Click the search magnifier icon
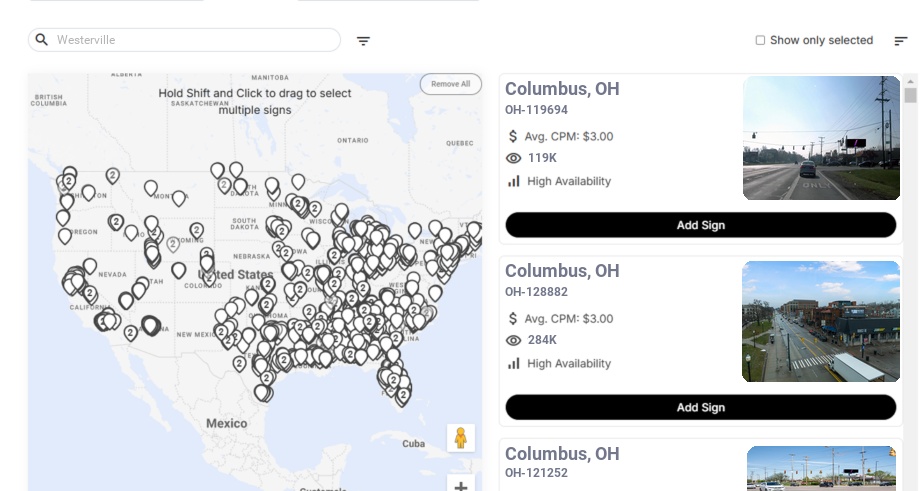The image size is (920, 491). [42, 40]
